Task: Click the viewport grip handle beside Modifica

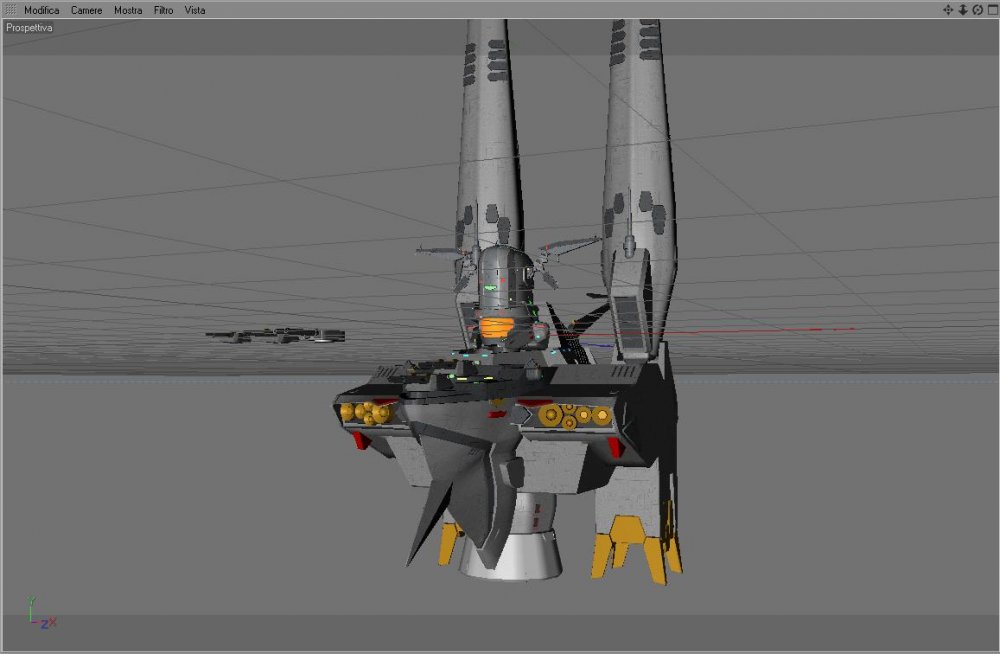Action: pos(10,10)
